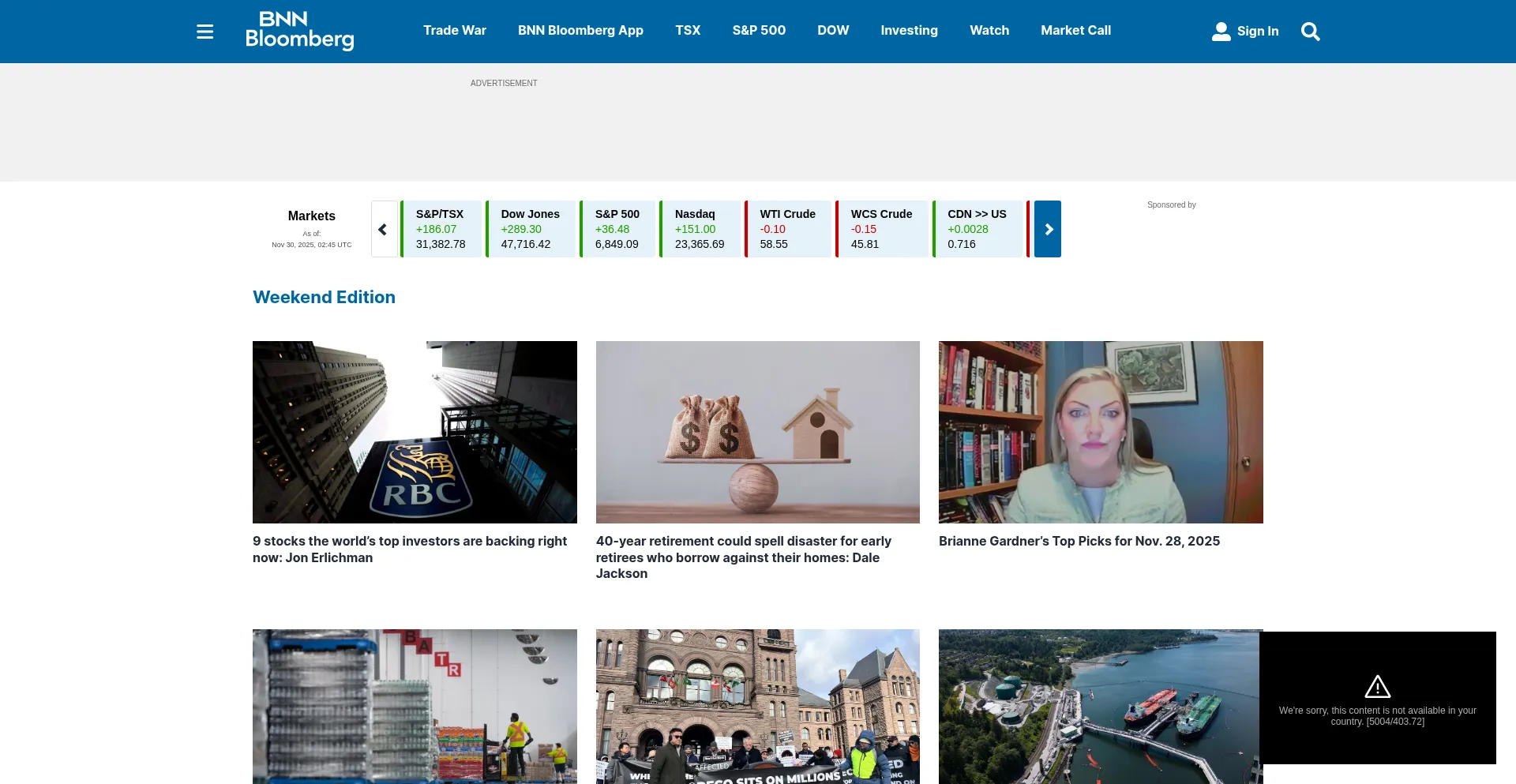1516x784 pixels.
Task: Advance markets ticker with right arrow
Action: click(1048, 229)
